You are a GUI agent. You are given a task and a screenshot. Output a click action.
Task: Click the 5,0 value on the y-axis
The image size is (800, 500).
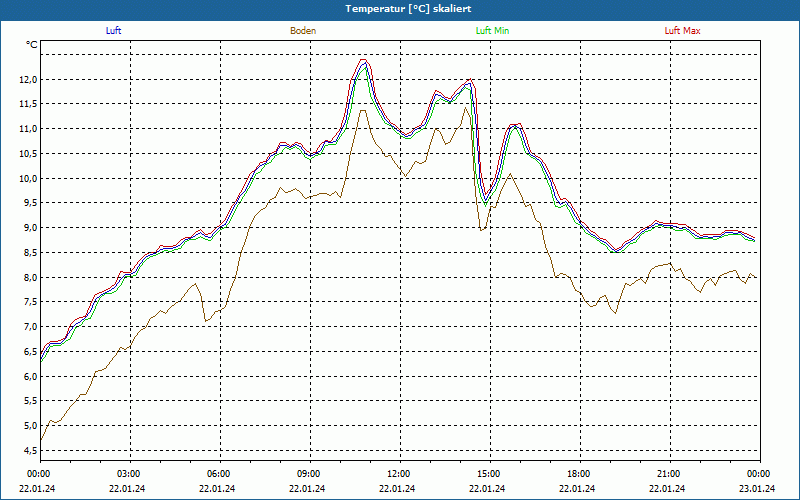[x=31, y=426]
